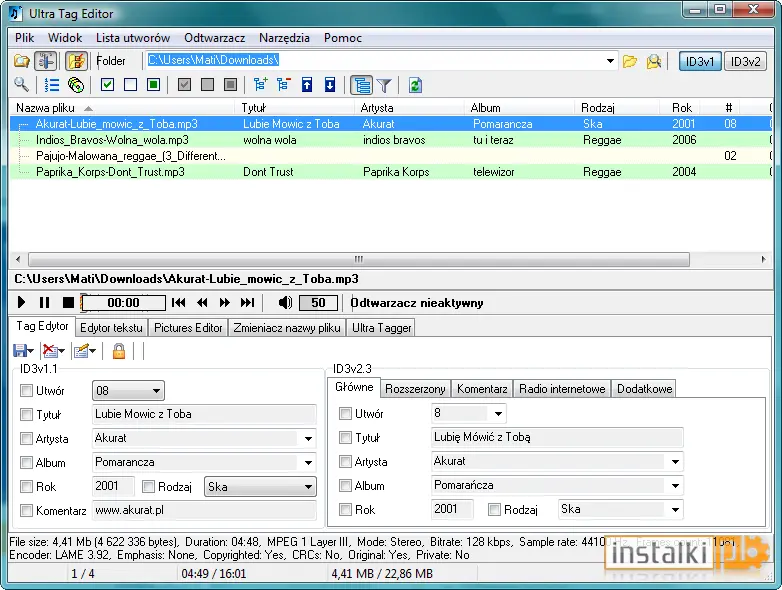Viewport: 782px width, 590px height.
Task: Click the blue move-up arrow icon
Action: 307,85
